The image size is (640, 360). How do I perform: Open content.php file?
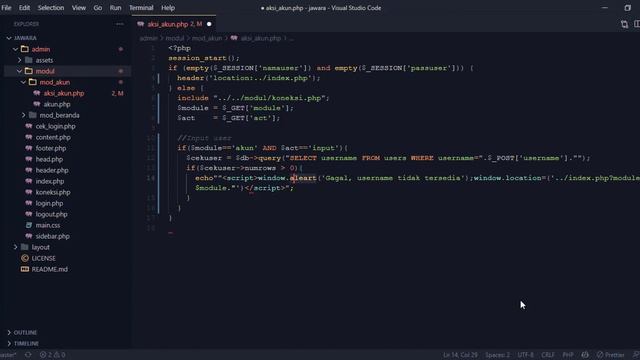(53, 137)
